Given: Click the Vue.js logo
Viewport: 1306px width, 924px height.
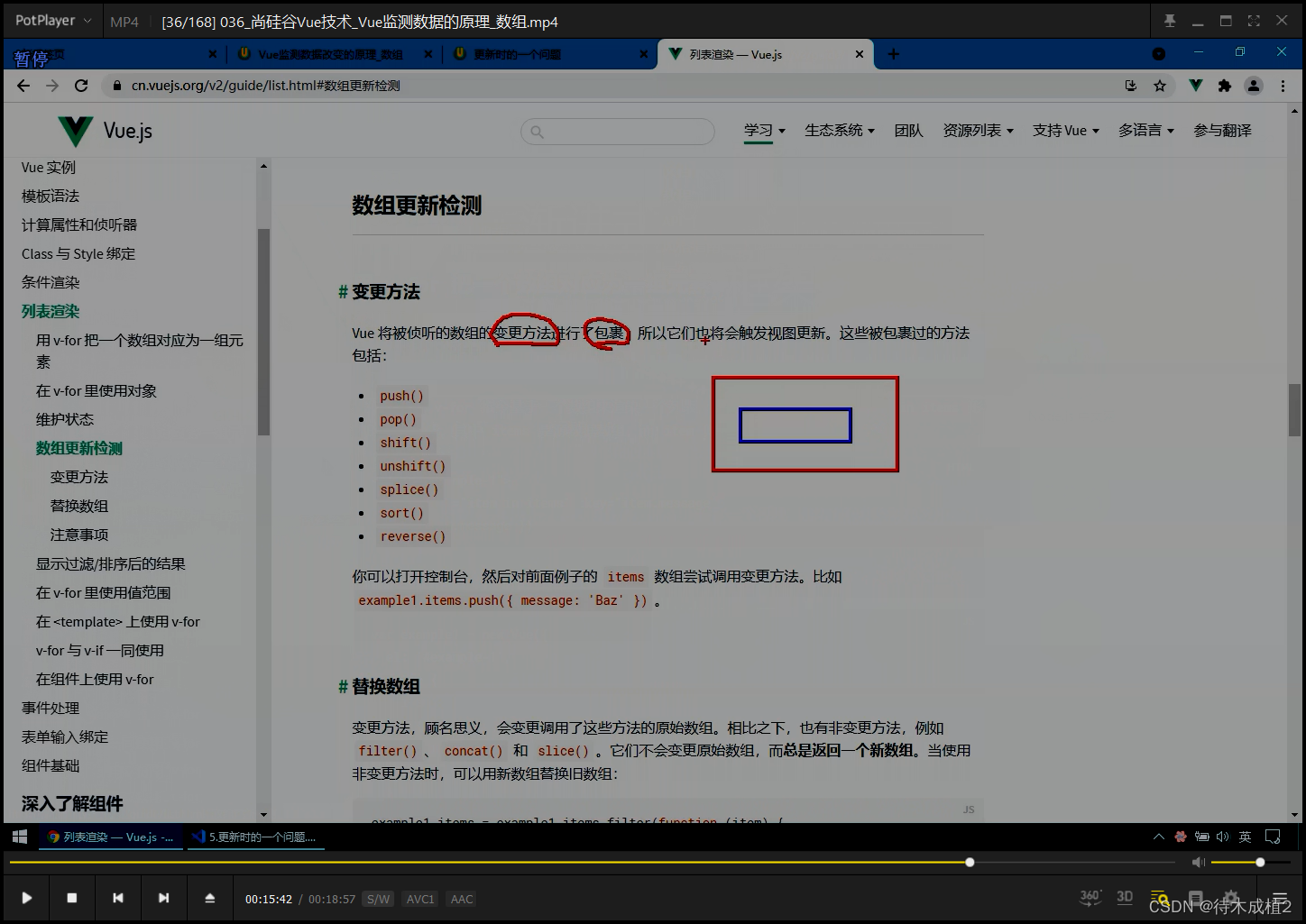Looking at the screenshot, I should click(x=105, y=131).
